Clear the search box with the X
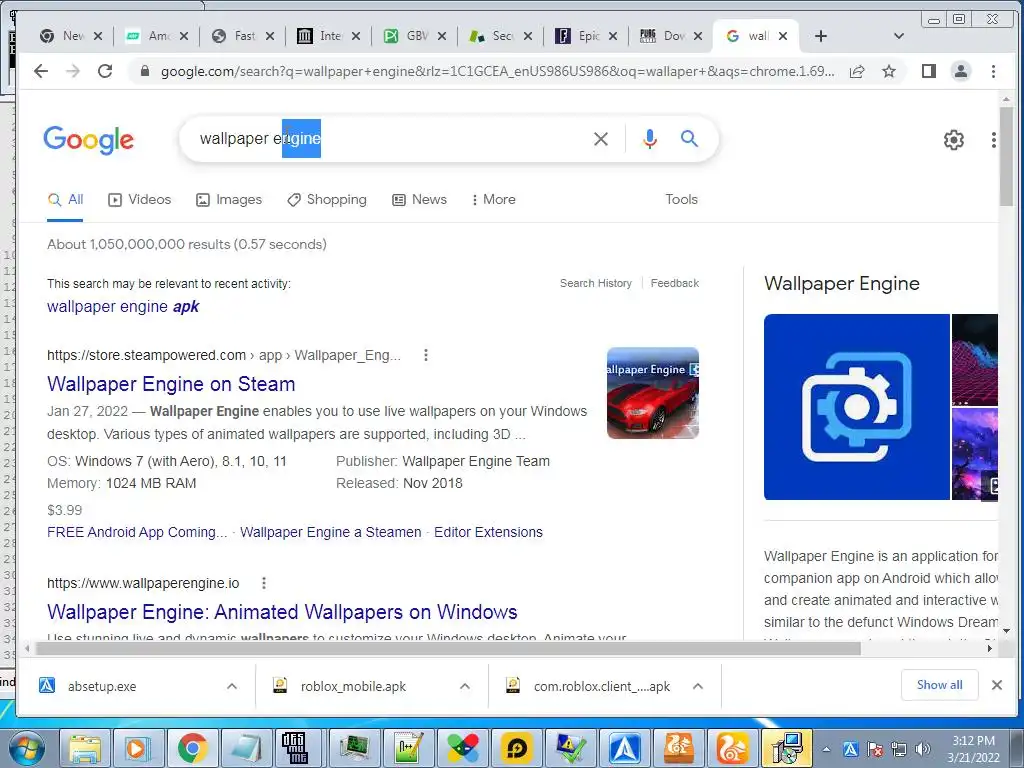The width and height of the screenshot is (1024, 768). (x=601, y=138)
